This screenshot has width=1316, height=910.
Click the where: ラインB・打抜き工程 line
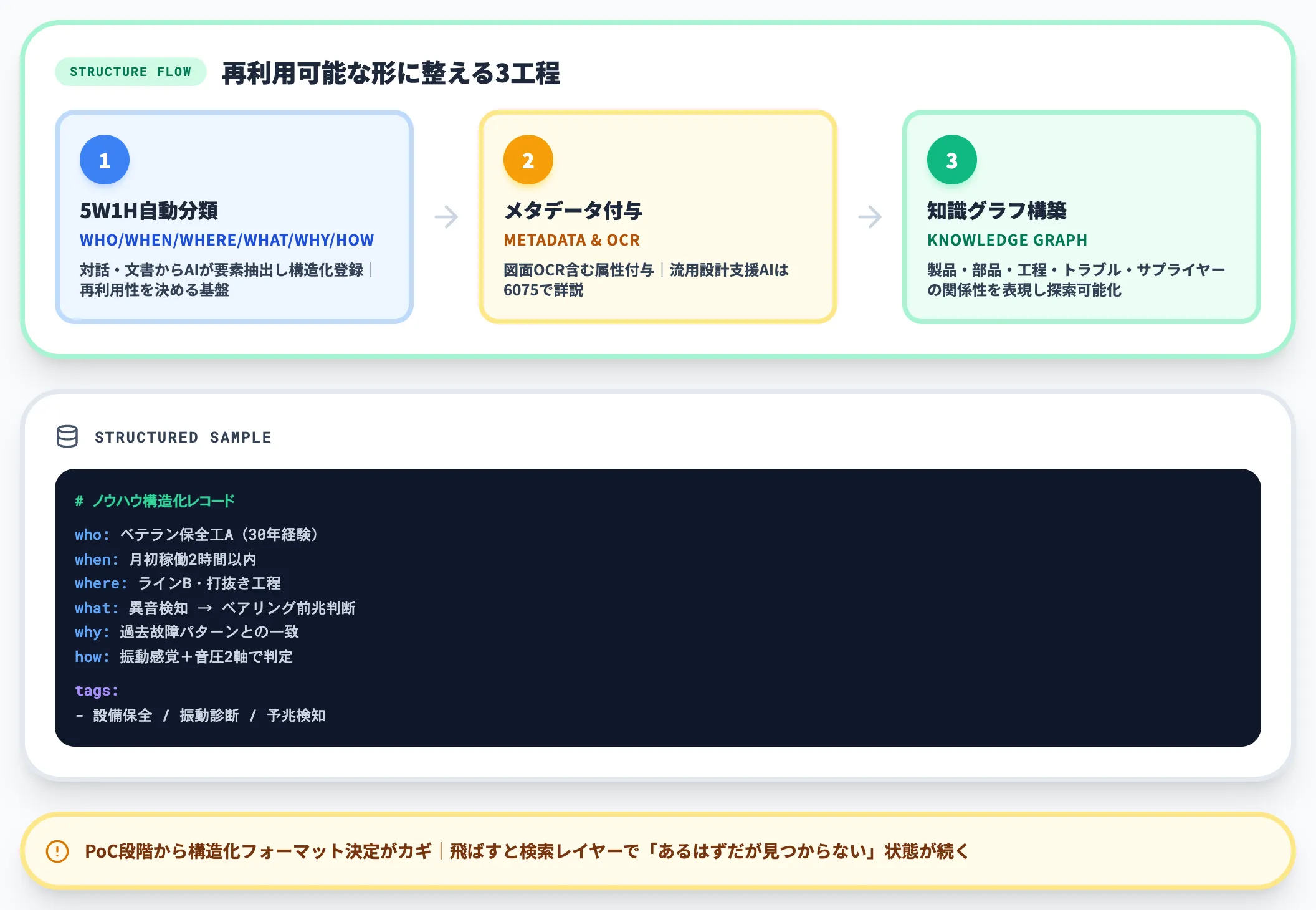(x=178, y=583)
